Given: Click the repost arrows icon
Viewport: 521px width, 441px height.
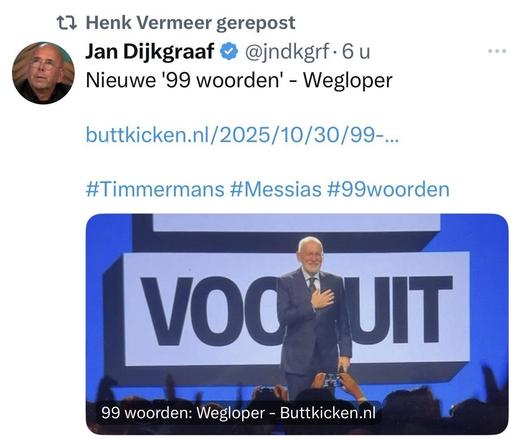Looking at the screenshot, I should 67,23.
